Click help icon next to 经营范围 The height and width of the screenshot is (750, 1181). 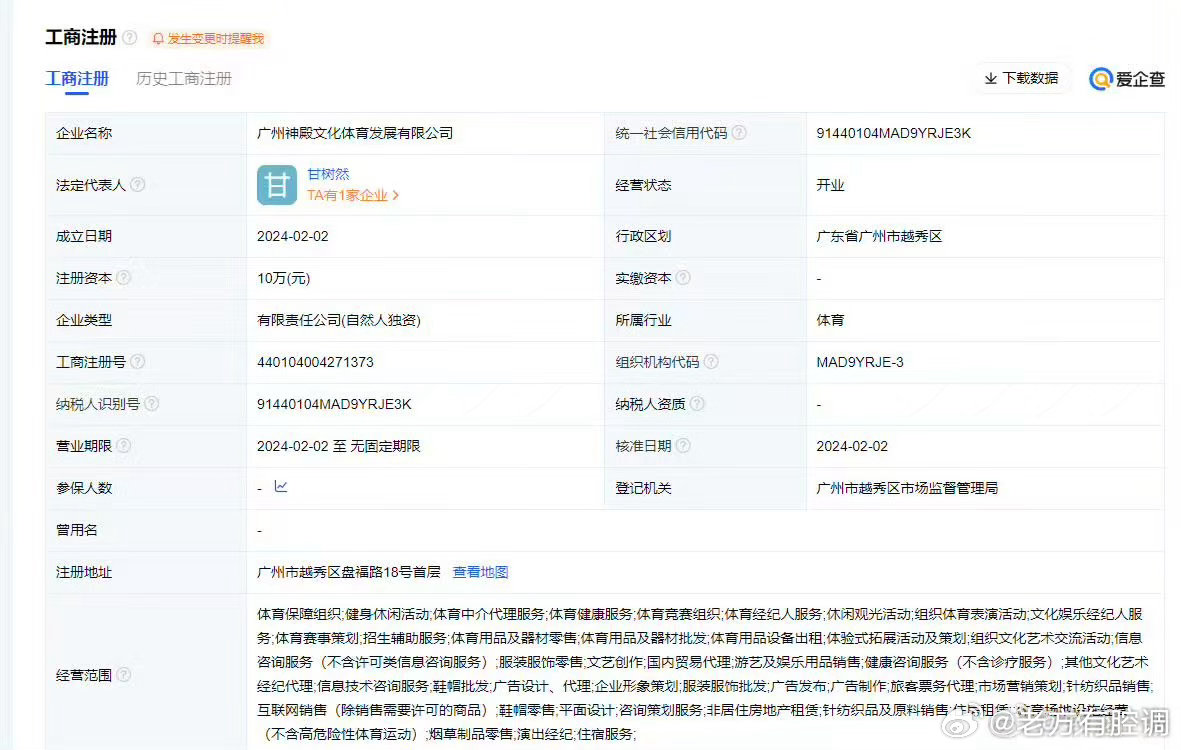coord(124,675)
